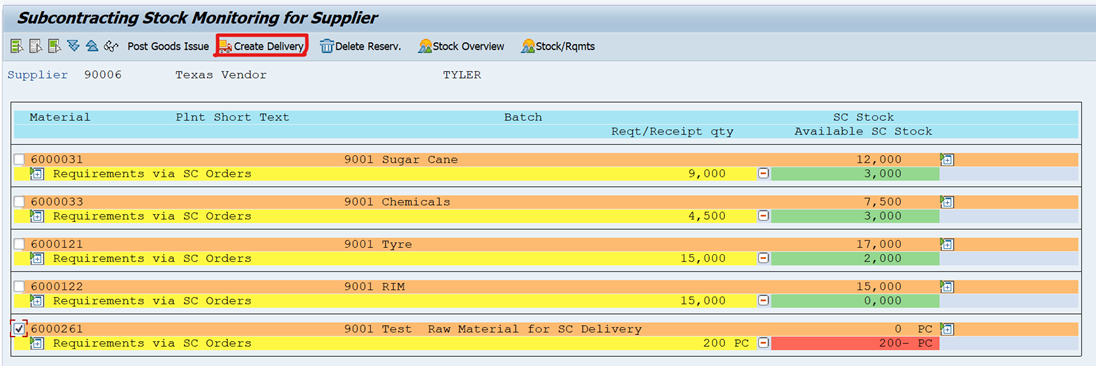Image resolution: width=1096 pixels, height=366 pixels.
Task: Click the minus icon beside quantity 4,500
Action: pyautogui.click(x=763, y=216)
